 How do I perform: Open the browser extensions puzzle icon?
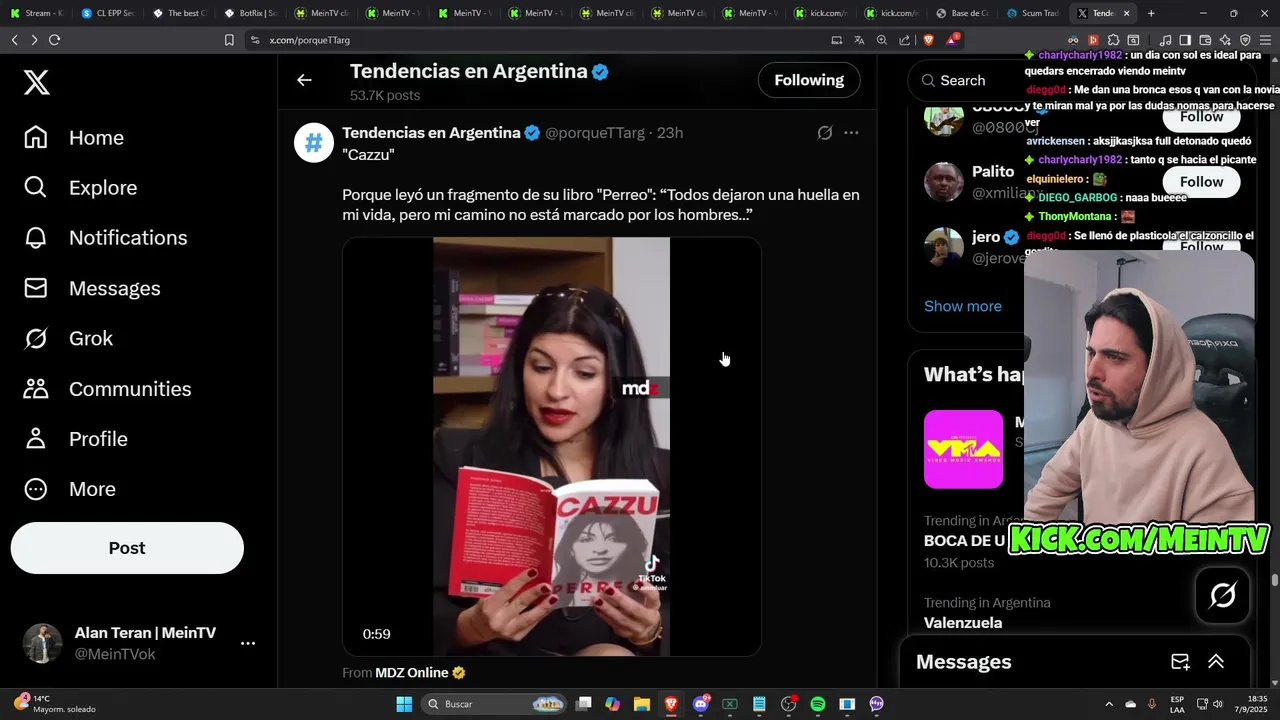coord(1113,40)
